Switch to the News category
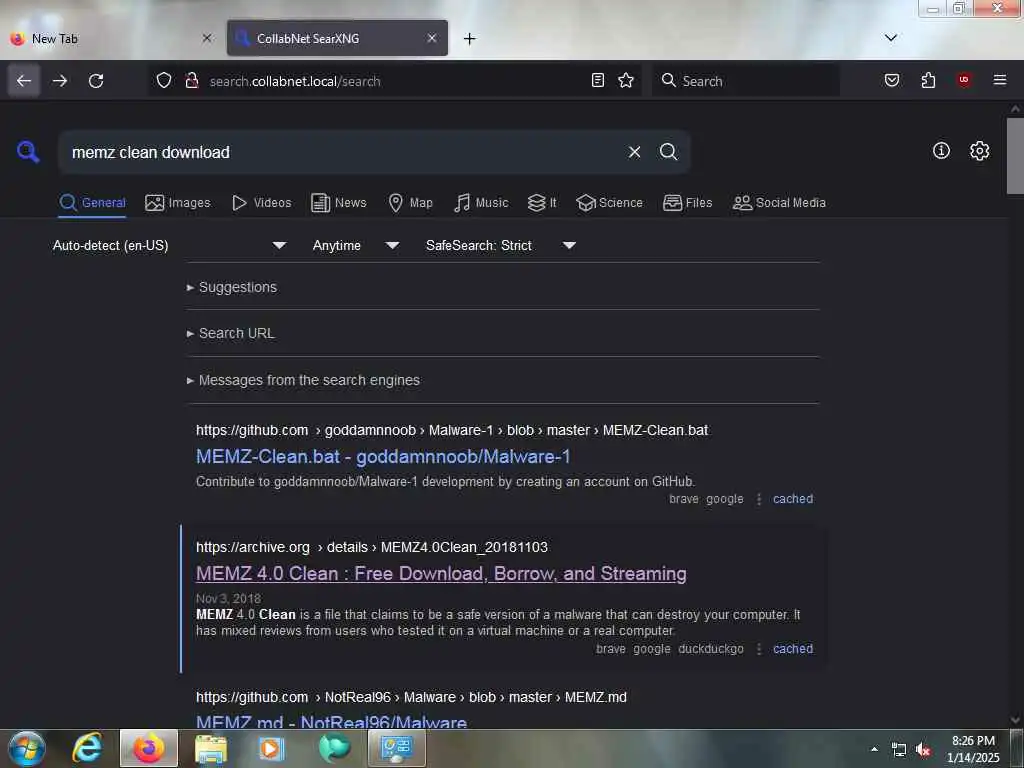Image resolution: width=1024 pixels, height=768 pixels. pos(339,203)
